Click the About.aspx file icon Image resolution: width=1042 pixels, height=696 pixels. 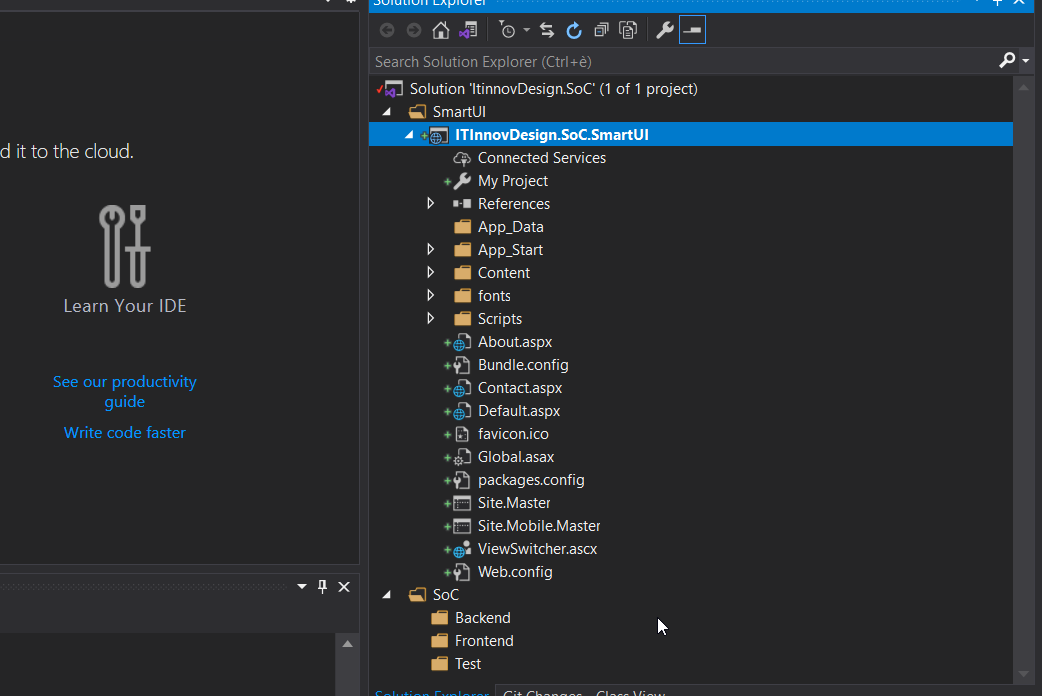point(461,342)
